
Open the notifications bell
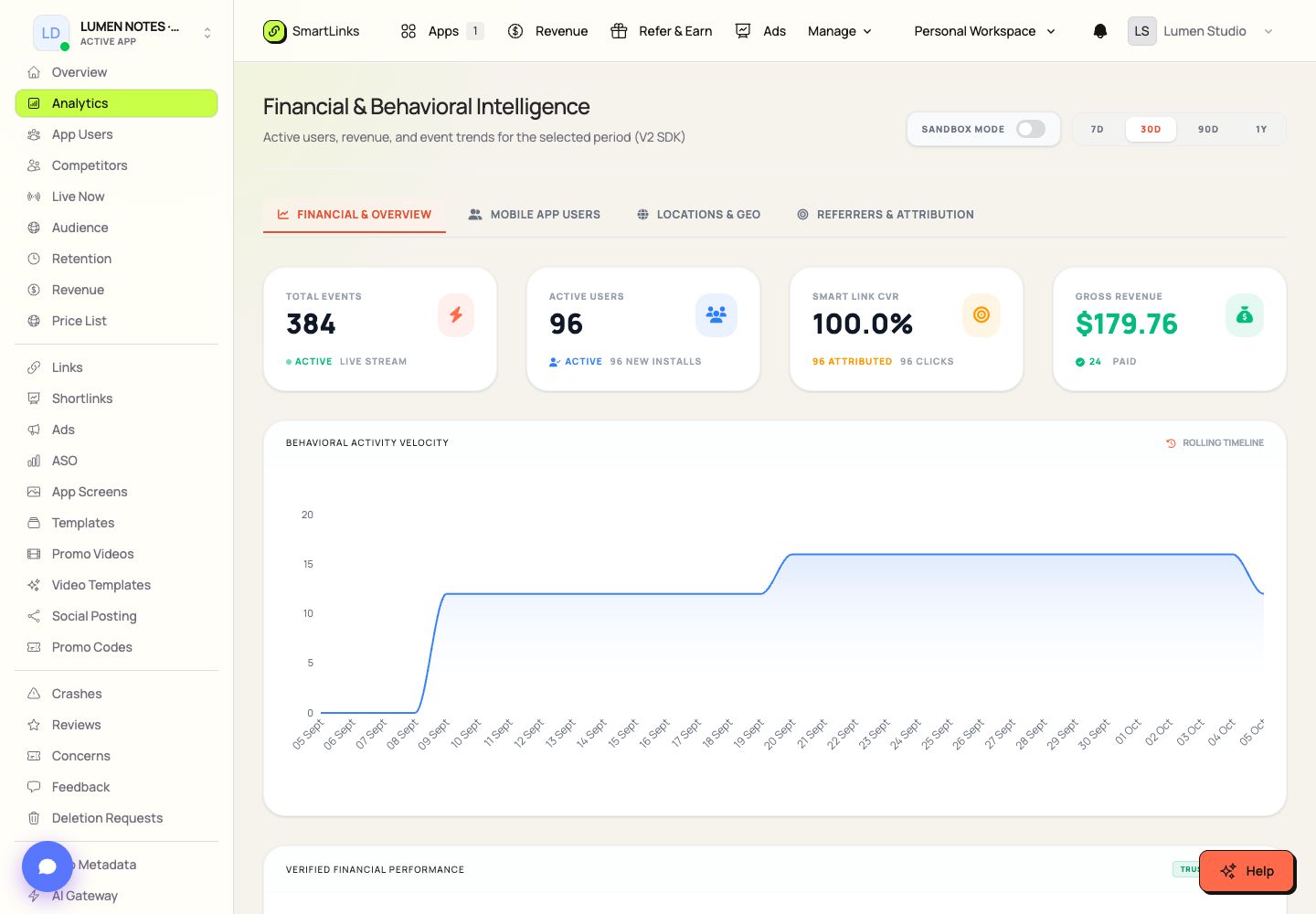[1100, 31]
